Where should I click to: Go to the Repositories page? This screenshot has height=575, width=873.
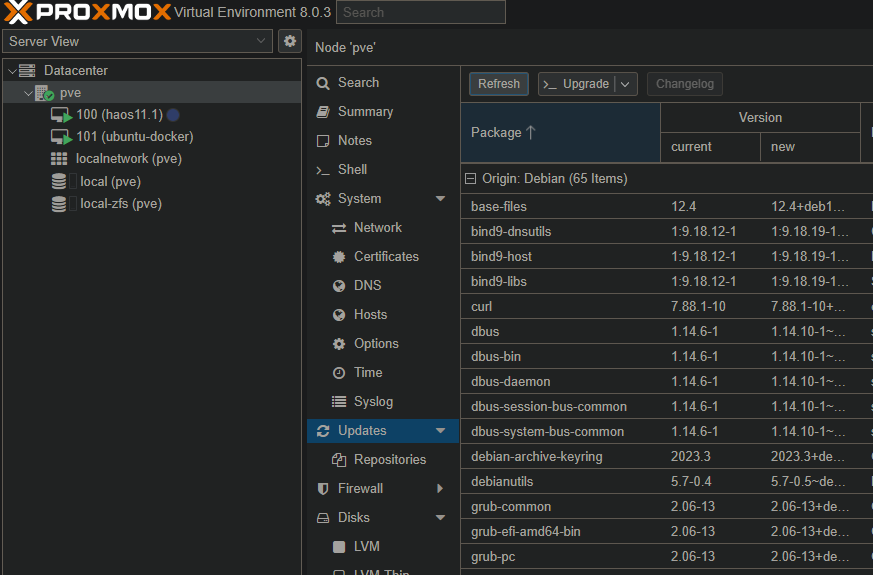click(x=389, y=460)
